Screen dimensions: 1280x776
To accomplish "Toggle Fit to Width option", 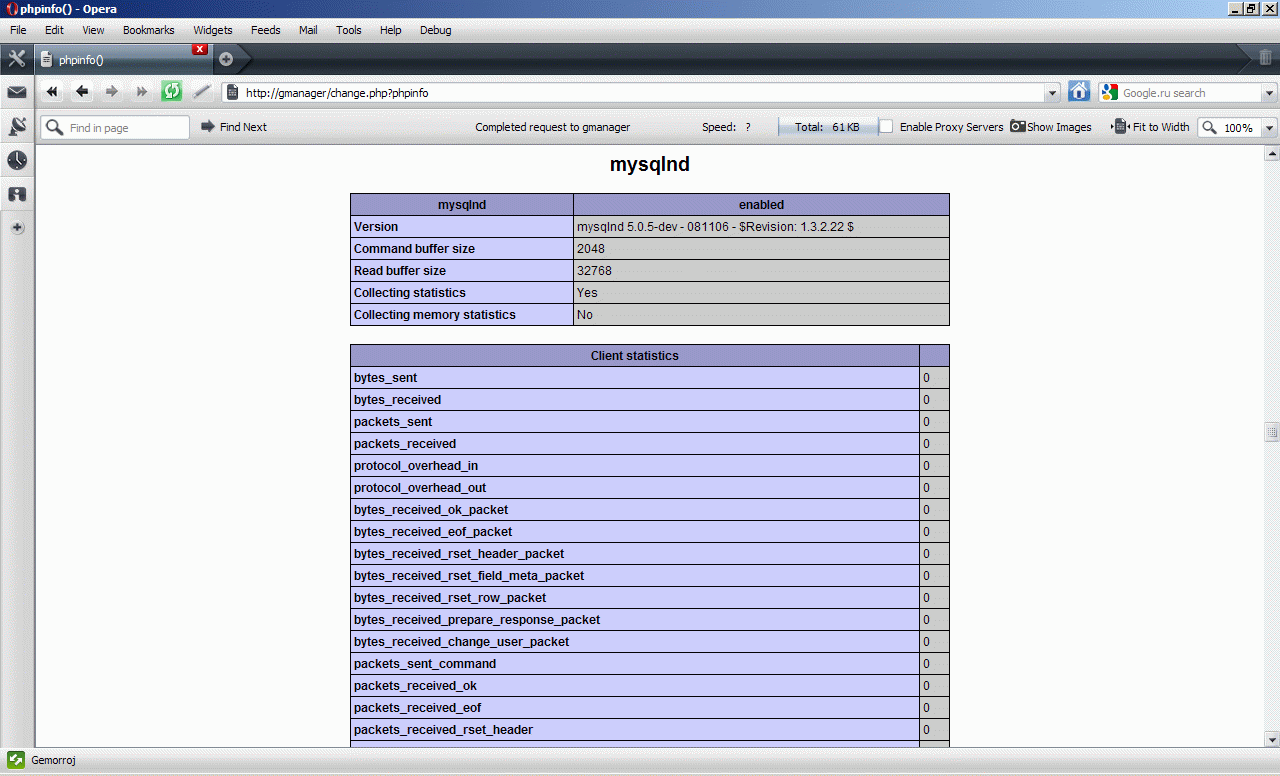I will pyautogui.click(x=1151, y=127).
